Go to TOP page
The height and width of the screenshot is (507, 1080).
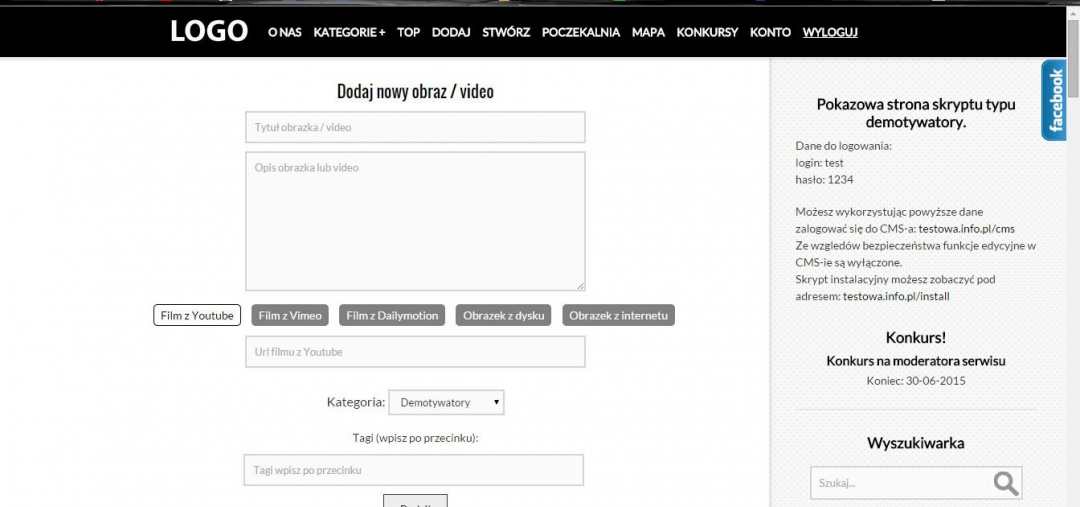click(408, 32)
